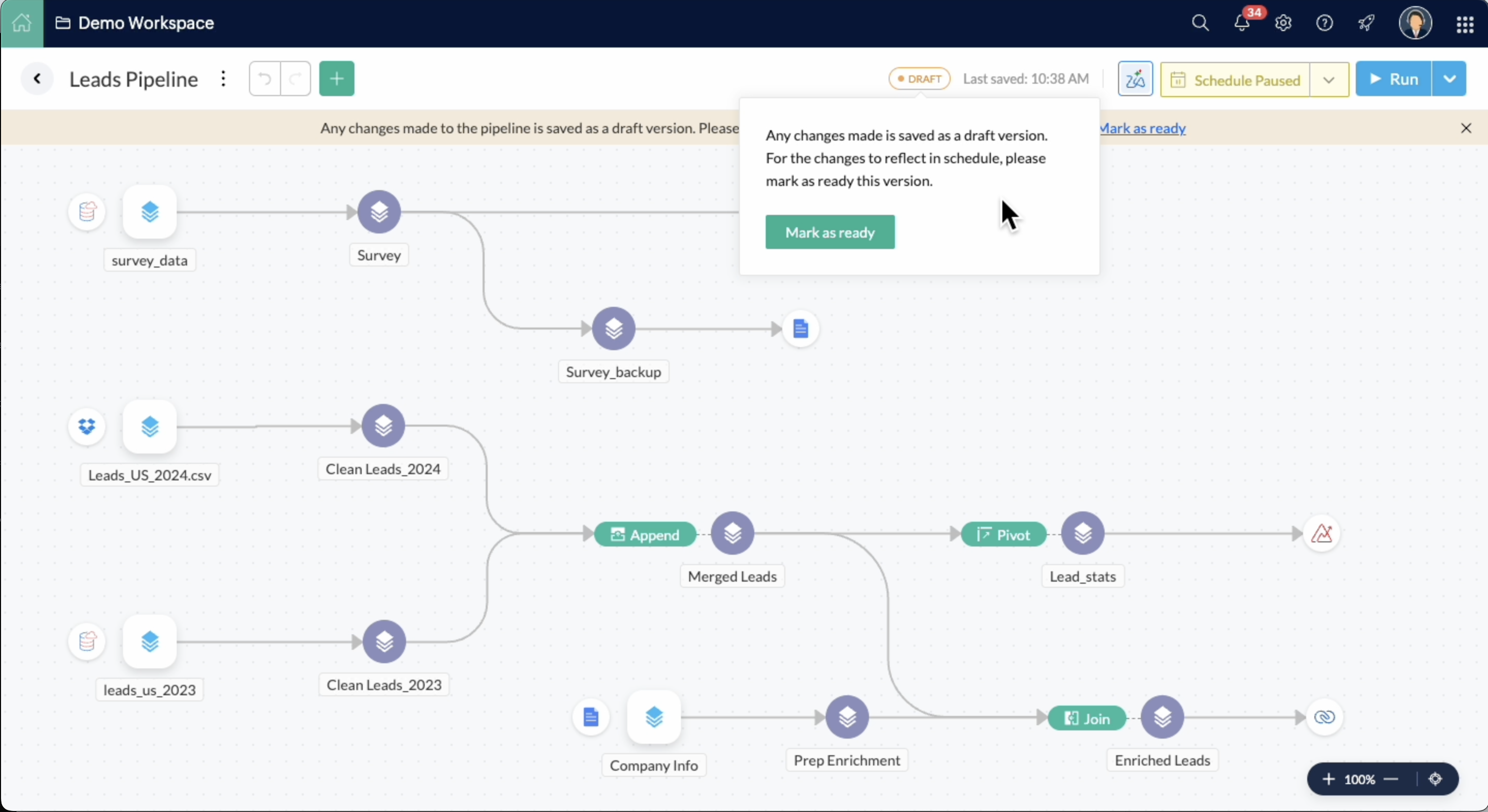Click the green add stage plus button

point(336,79)
